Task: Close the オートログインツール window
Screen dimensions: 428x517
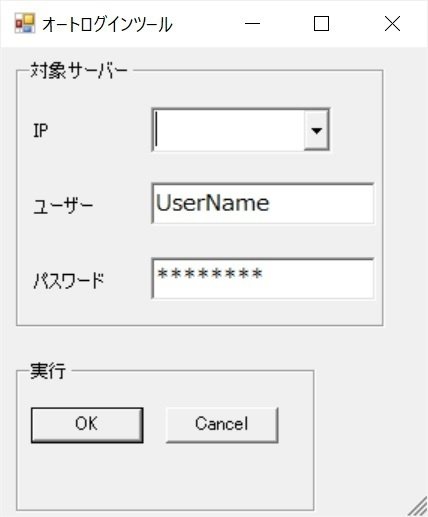Action: point(392,24)
